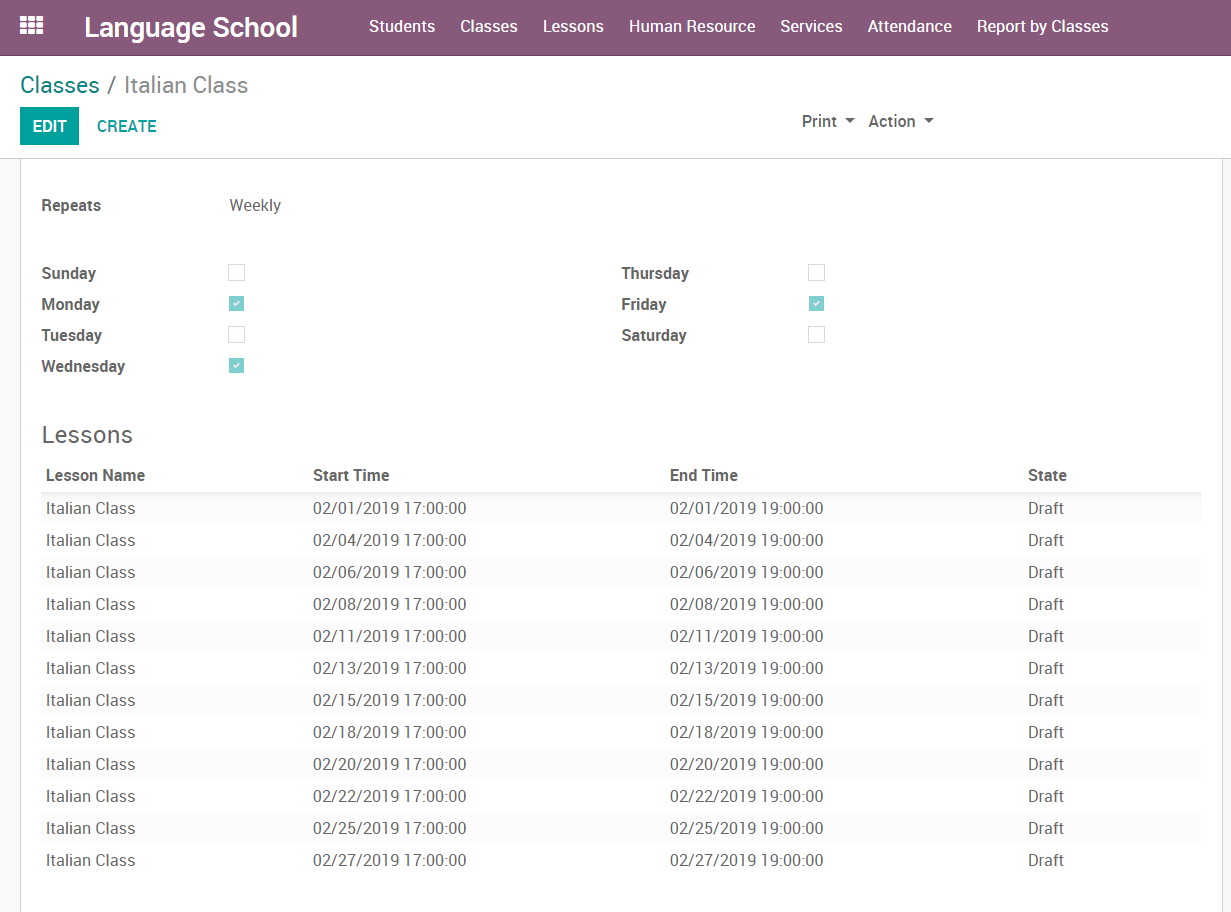The height and width of the screenshot is (912, 1231).
Task: Click the Edit button
Action: [49, 126]
